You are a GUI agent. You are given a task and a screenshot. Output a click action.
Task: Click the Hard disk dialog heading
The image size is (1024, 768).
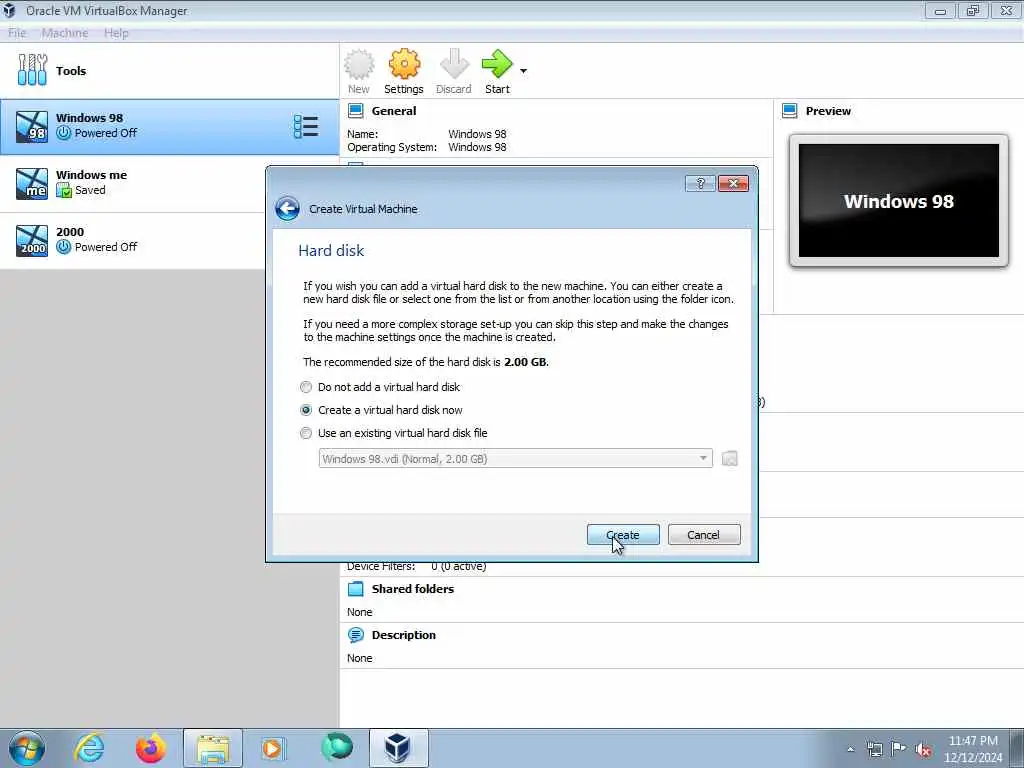[x=331, y=251]
